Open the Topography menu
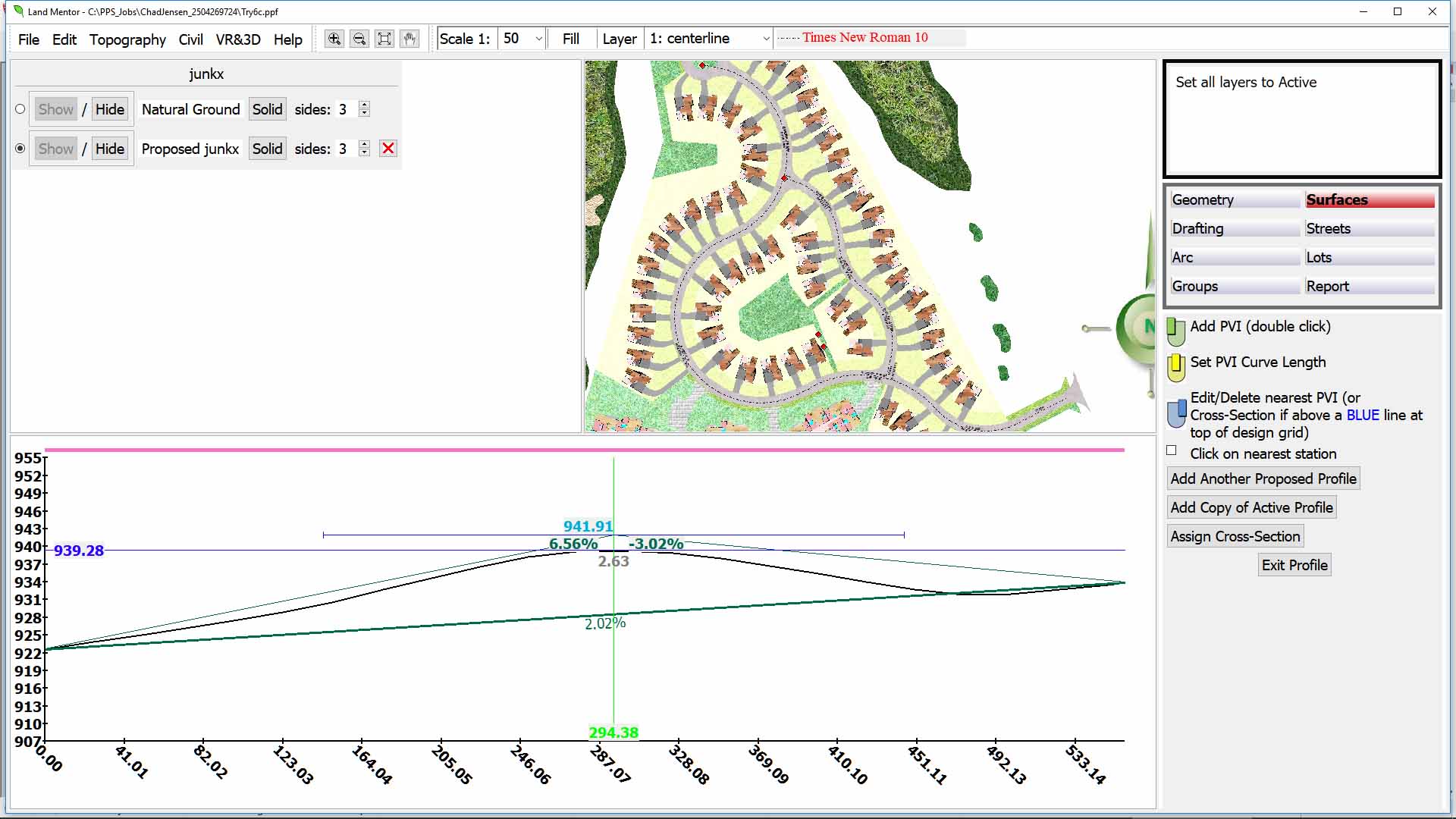Viewport: 1456px width, 819px height. tap(127, 39)
